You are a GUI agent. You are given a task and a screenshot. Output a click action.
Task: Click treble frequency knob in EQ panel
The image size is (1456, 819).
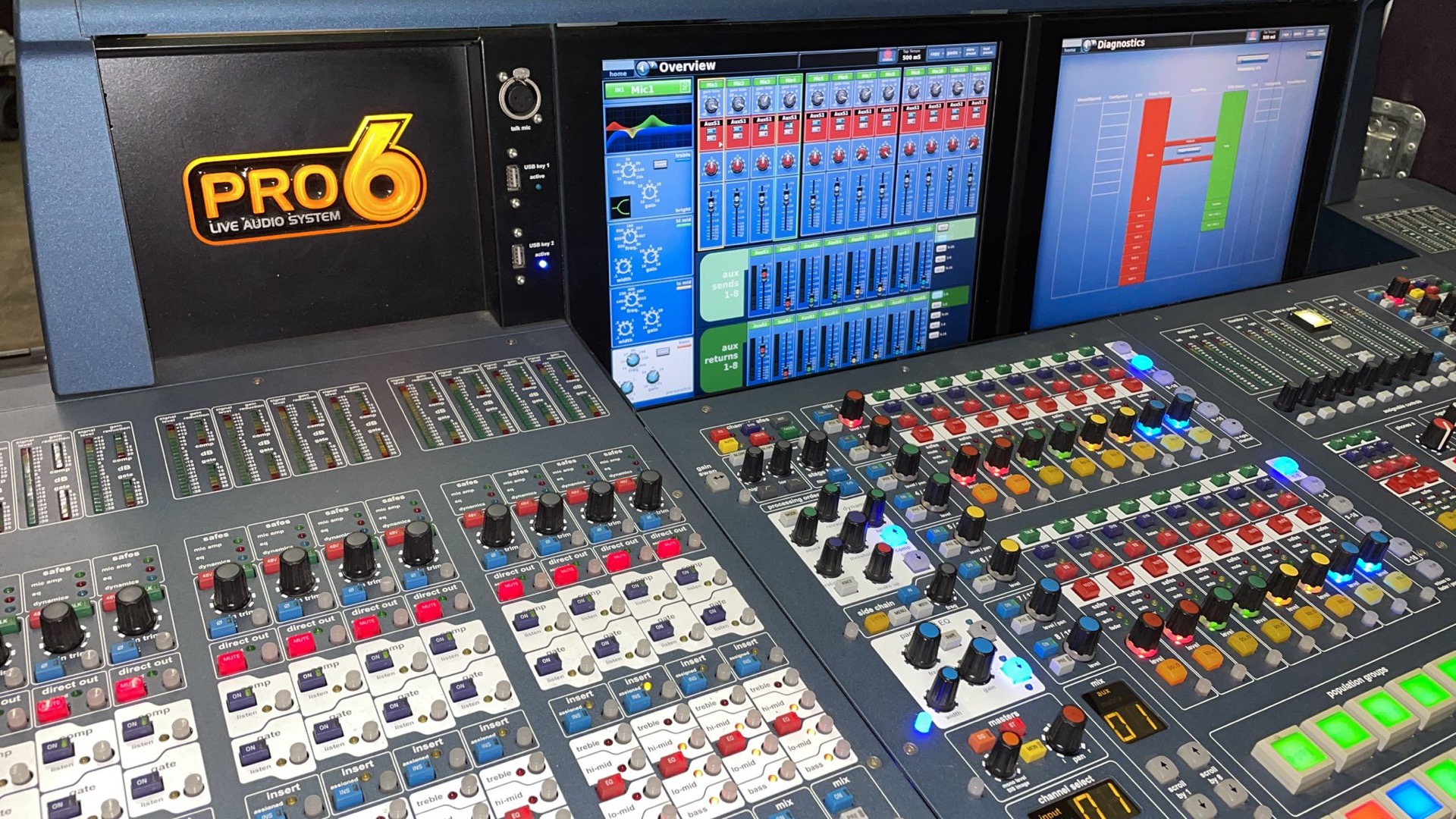click(x=629, y=170)
